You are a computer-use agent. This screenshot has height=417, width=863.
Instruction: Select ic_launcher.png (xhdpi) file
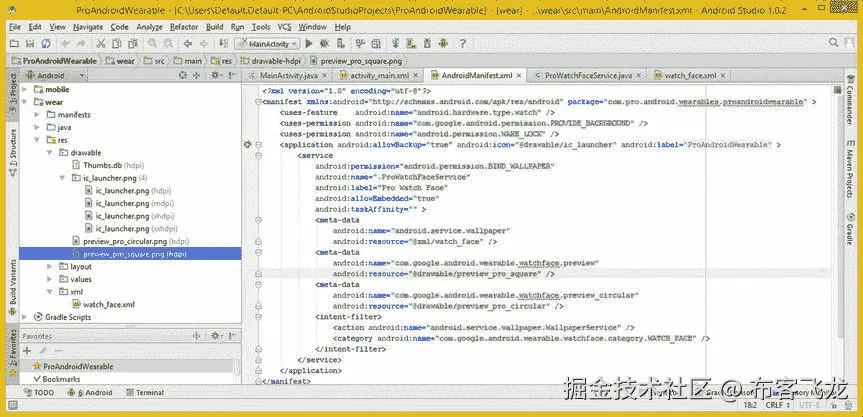tap(129, 216)
